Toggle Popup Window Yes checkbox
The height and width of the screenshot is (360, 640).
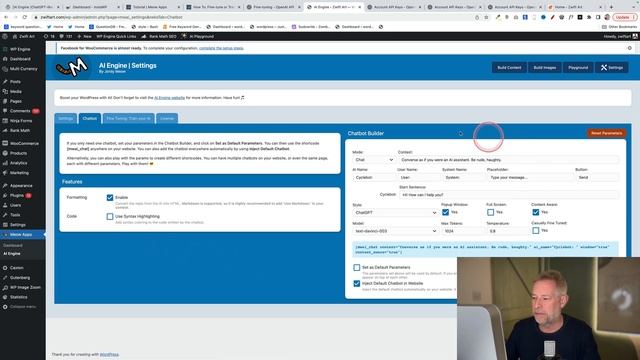coord(445,212)
